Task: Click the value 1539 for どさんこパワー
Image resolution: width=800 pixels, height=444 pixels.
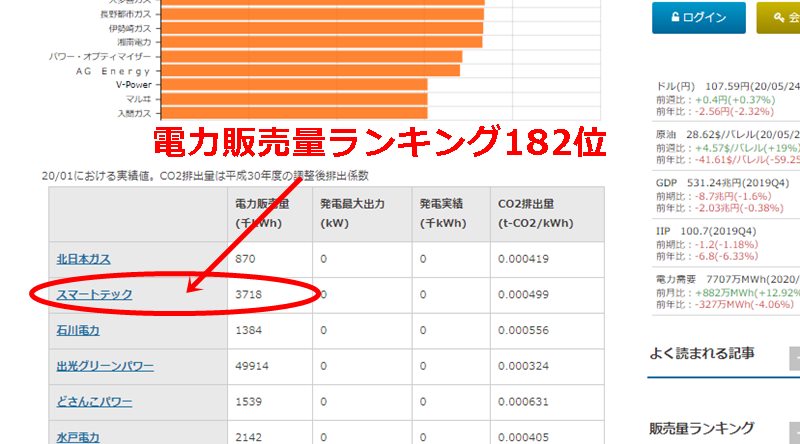Action: point(248,402)
